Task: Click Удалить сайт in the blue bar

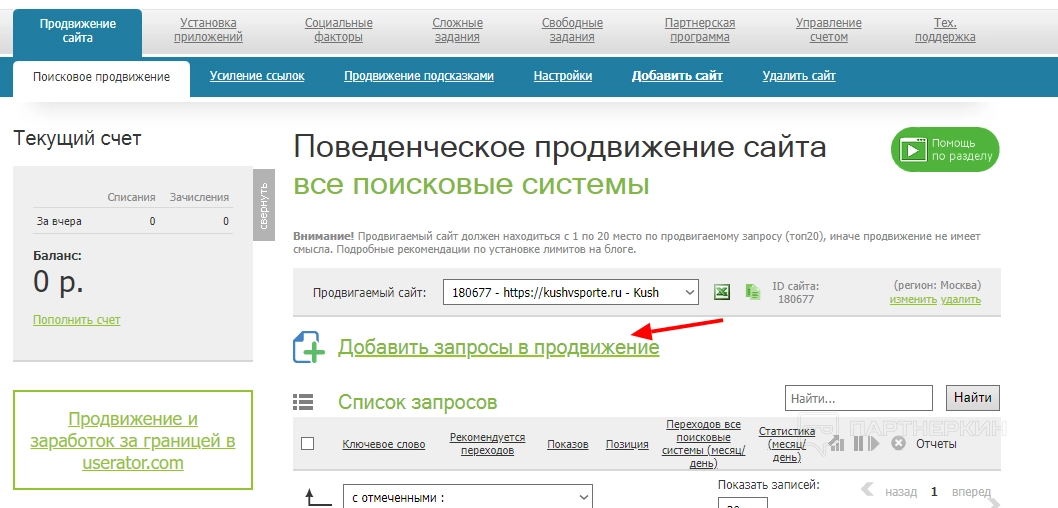Action: [x=799, y=76]
